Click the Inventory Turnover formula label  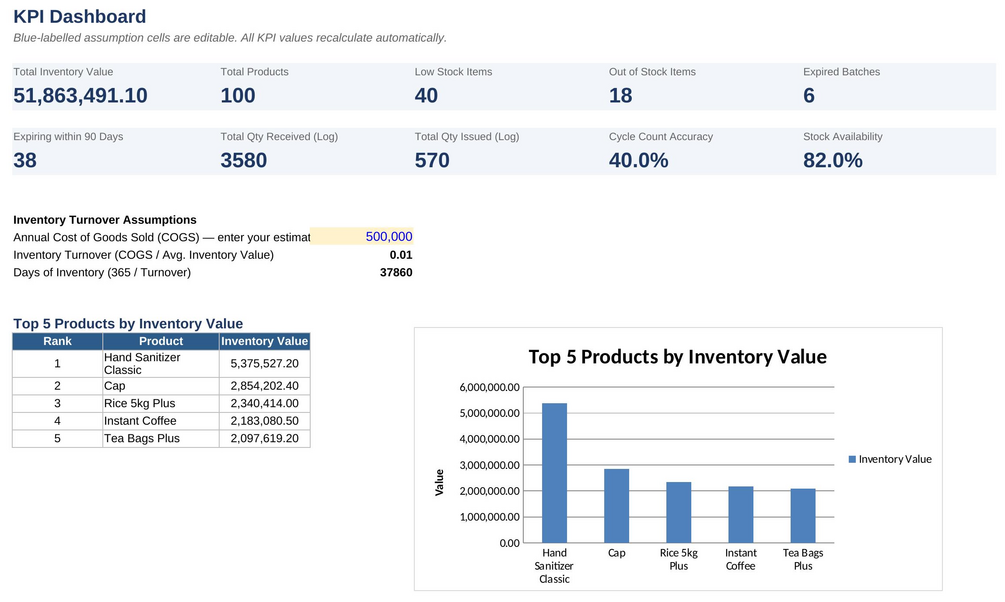coord(144,255)
